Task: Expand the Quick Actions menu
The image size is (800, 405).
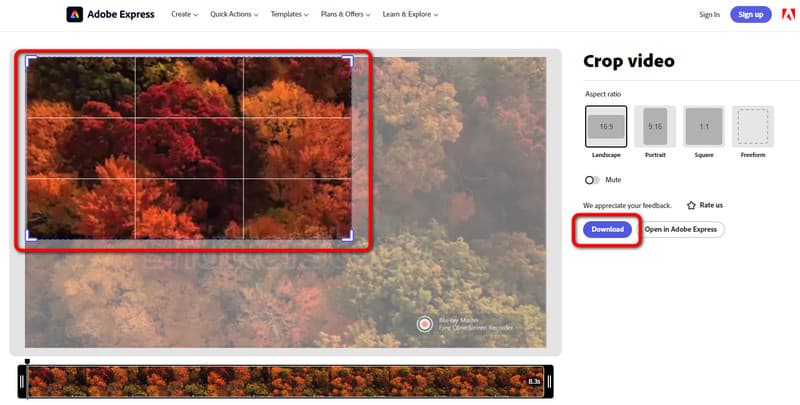Action: click(234, 14)
